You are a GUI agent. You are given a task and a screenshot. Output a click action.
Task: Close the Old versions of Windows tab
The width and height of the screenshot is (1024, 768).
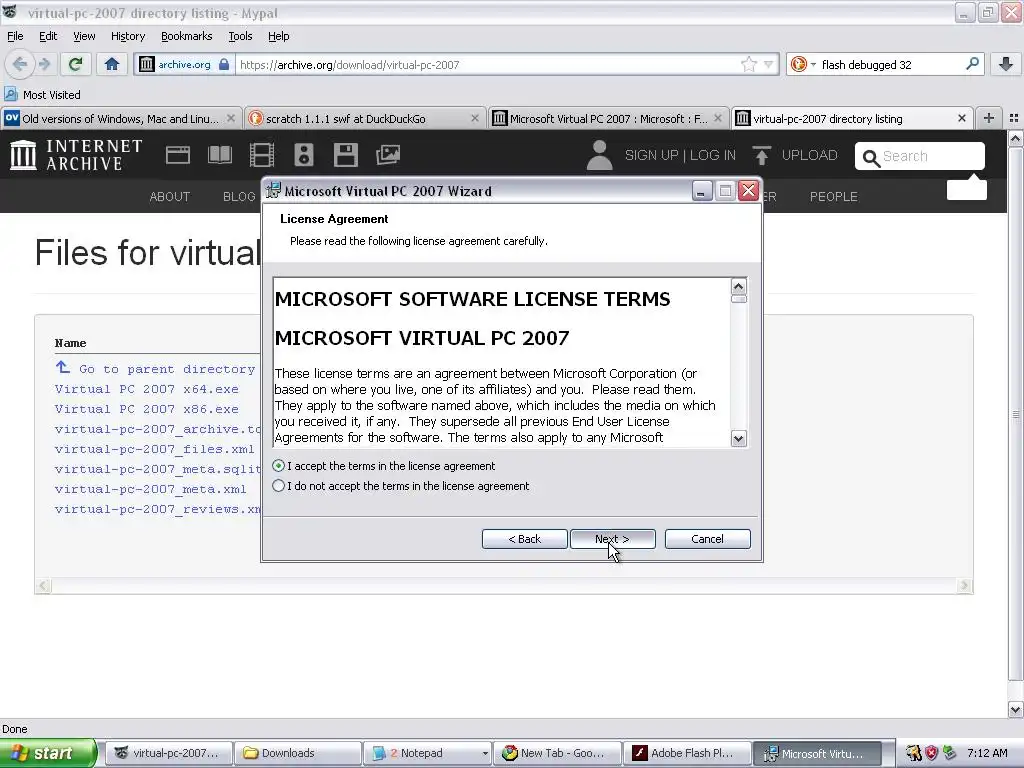pyautogui.click(x=231, y=118)
